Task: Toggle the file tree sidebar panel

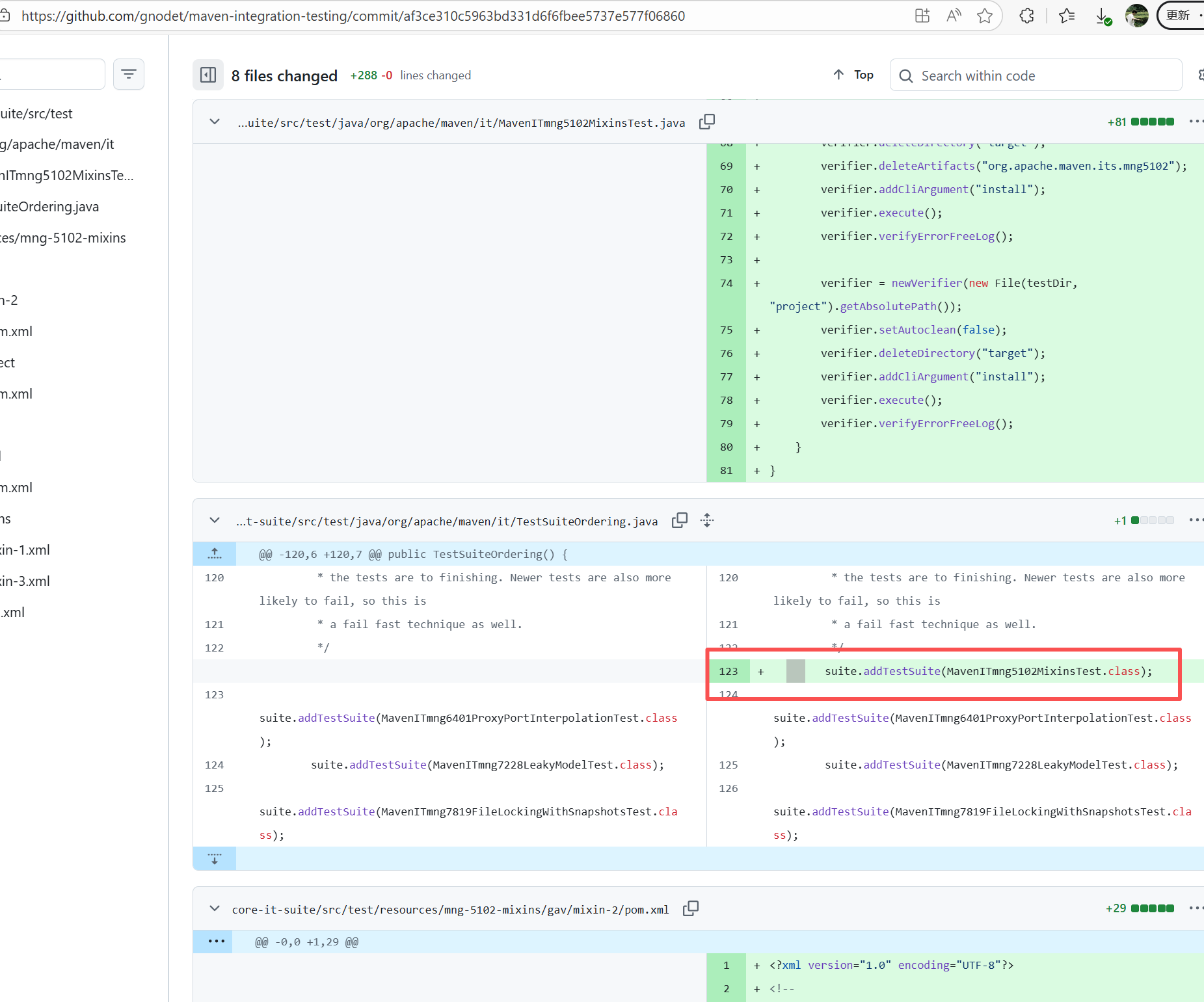Action: (x=208, y=75)
